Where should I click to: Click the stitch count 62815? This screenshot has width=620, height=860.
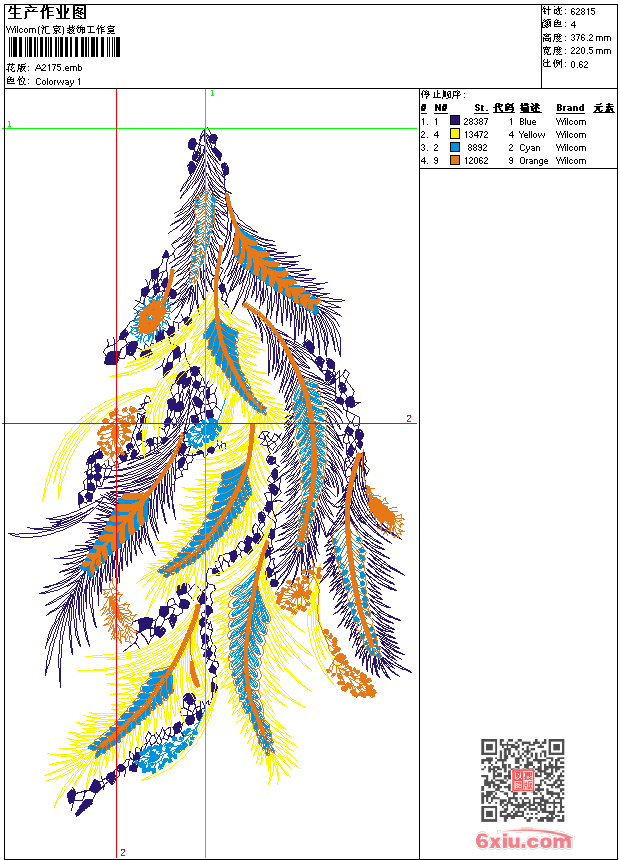(583, 12)
